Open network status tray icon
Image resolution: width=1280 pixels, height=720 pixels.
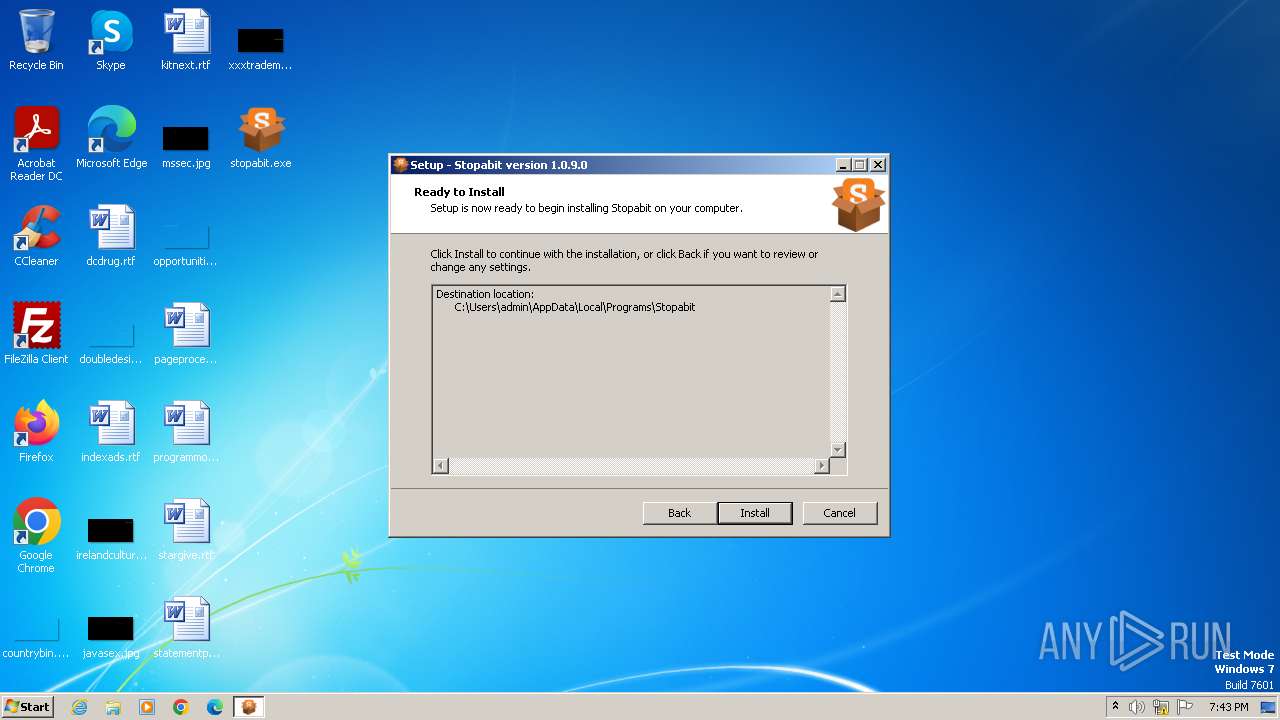point(1161,707)
